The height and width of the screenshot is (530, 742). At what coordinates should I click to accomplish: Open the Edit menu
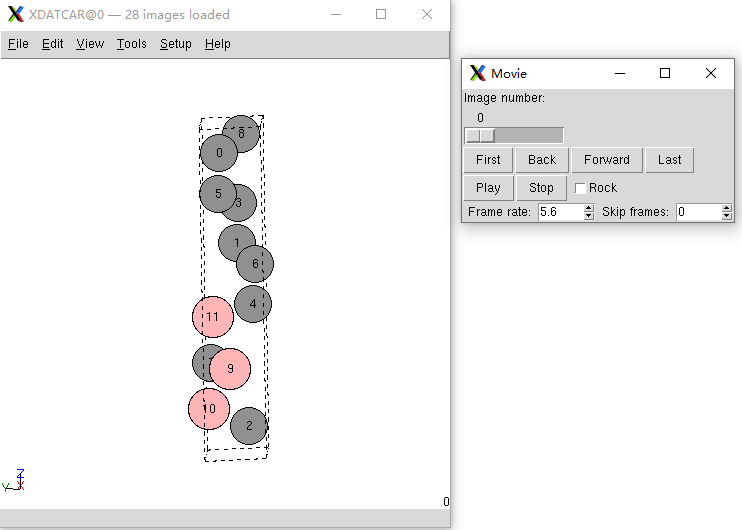(53, 44)
